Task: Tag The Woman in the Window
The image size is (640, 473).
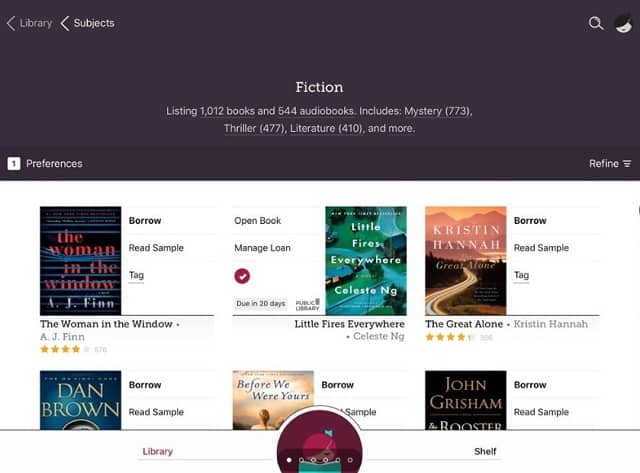Action: (136, 275)
